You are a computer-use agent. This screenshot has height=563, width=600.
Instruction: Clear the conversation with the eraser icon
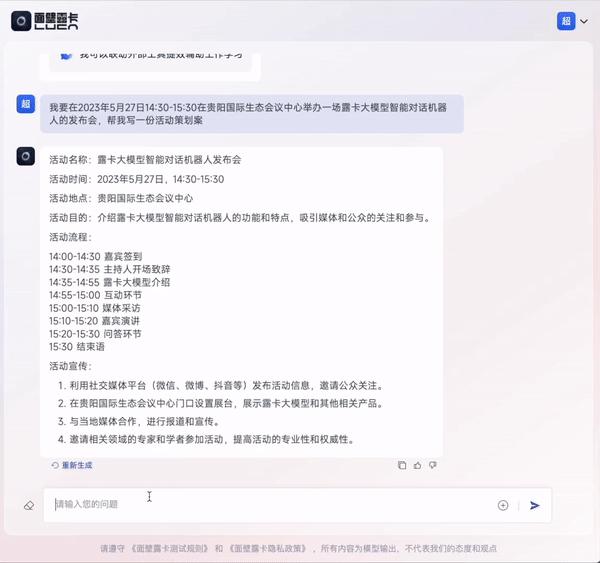click(29, 506)
